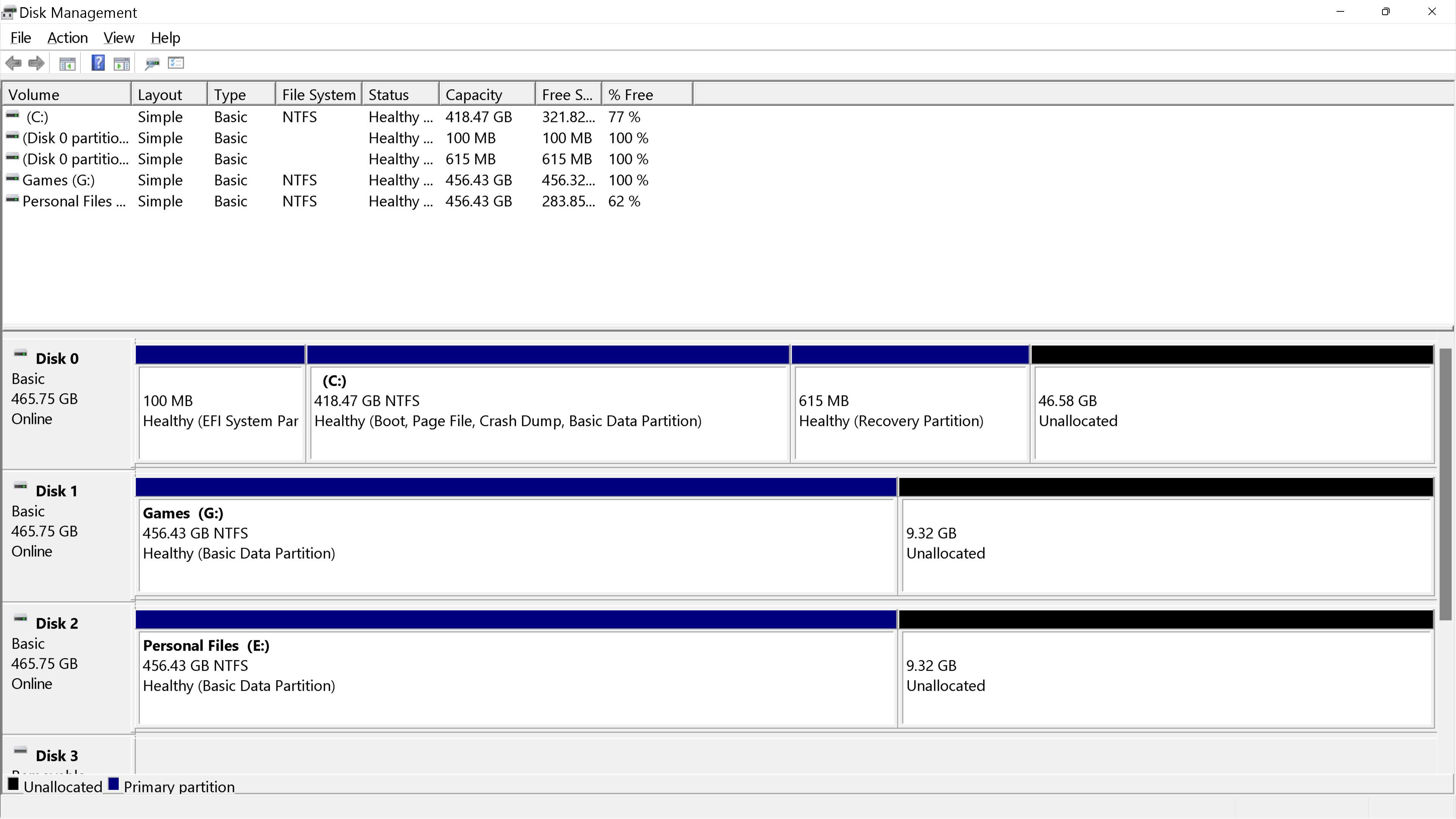
Task: Sort by the File System column header
Action: (x=319, y=94)
